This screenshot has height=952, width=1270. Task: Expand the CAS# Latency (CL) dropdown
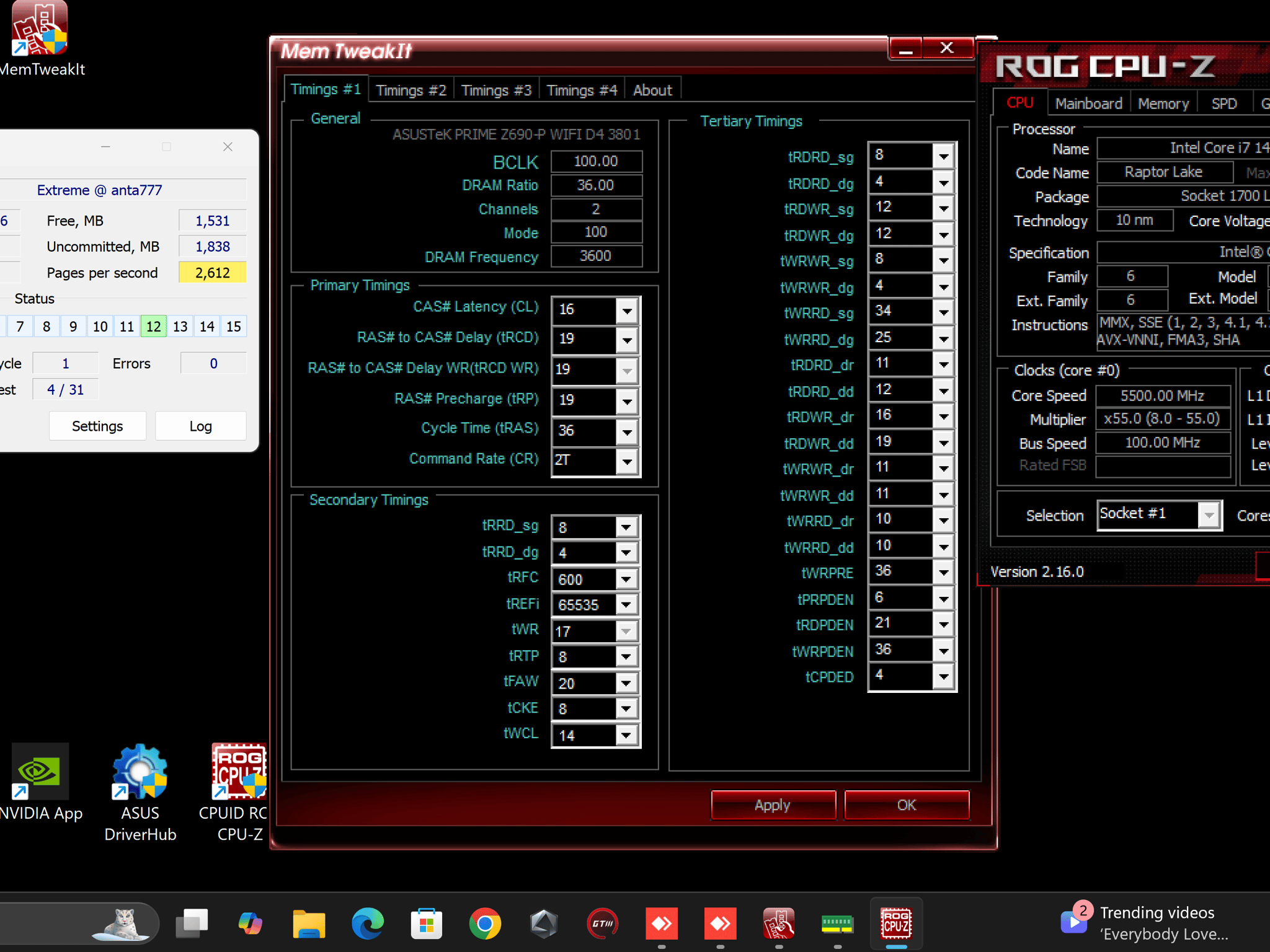[x=627, y=310]
